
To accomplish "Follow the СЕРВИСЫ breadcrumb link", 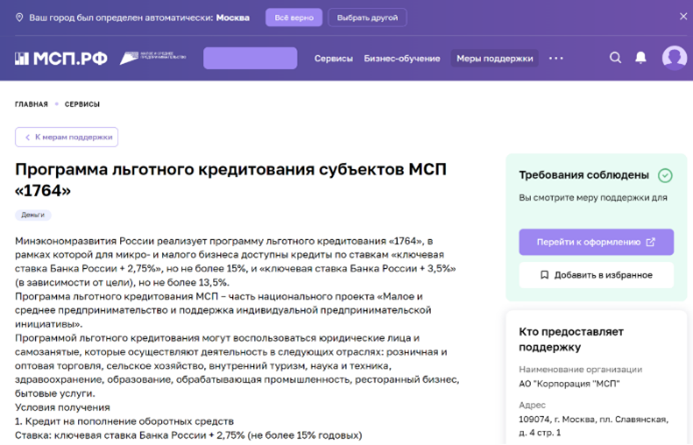I will [x=83, y=104].
